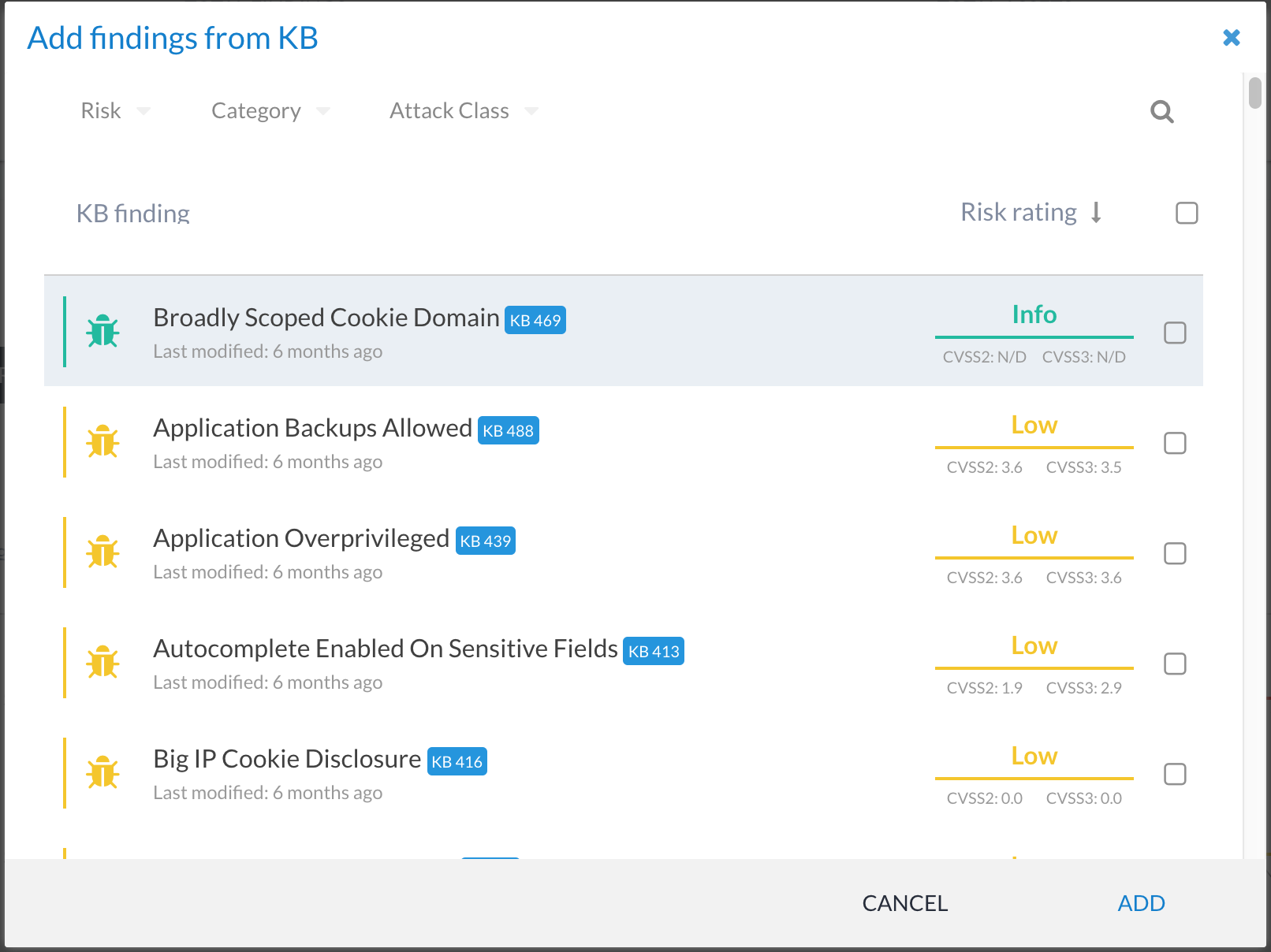1271x952 pixels.
Task: Click the bug icon for Application Backups Allowed
Action: pyautogui.click(x=103, y=441)
